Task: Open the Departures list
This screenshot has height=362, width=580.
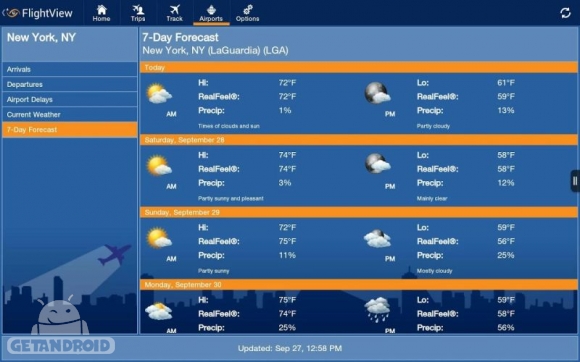Action: click(x=70, y=84)
